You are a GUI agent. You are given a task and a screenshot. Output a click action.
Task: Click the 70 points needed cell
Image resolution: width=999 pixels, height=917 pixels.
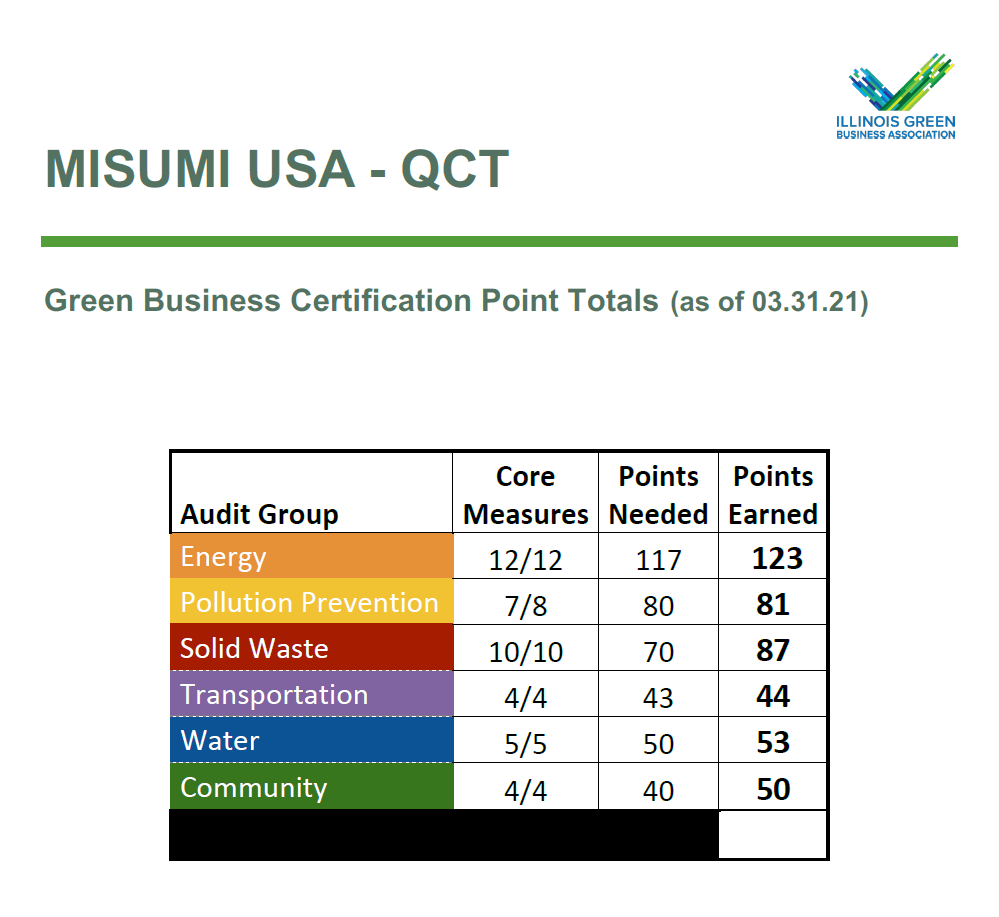tap(658, 648)
